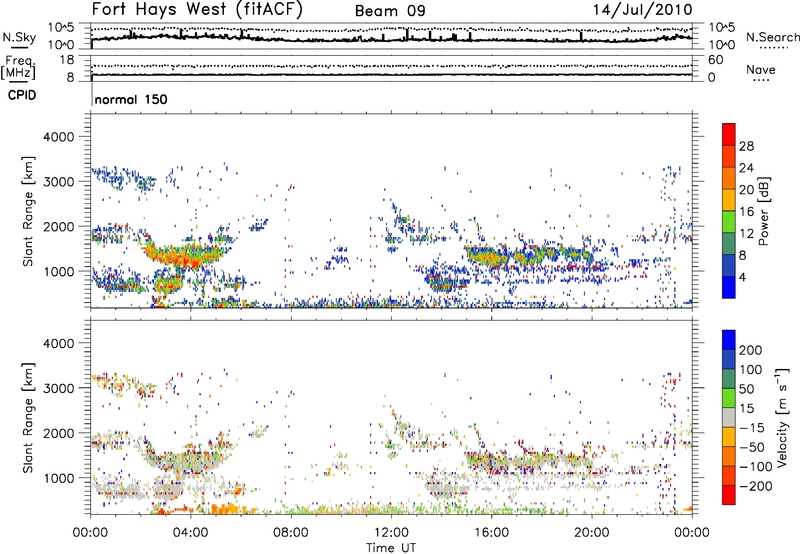Image resolution: width=800 pixels, height=554 pixels.
Task: Click the date '14/Jul/2010'
Action: pos(642,10)
